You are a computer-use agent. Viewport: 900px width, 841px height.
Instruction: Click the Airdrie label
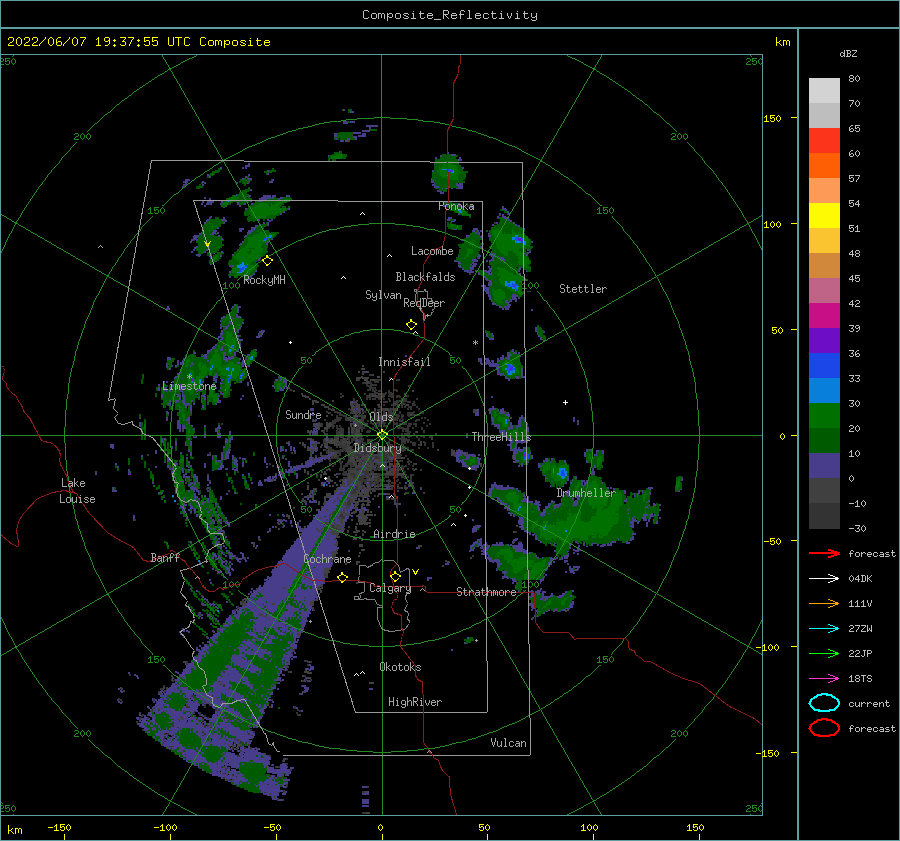[394, 534]
